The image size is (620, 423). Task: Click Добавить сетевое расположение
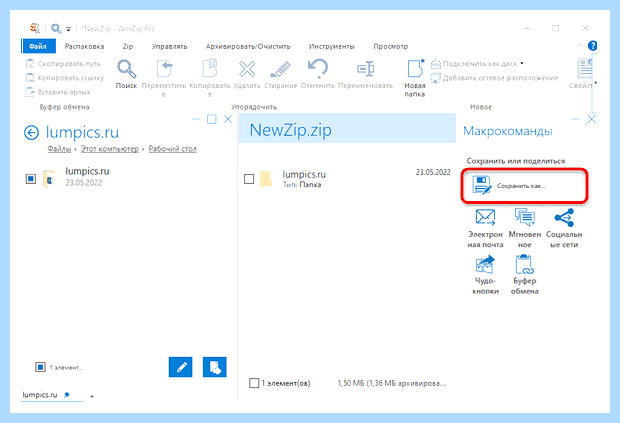(x=495, y=78)
